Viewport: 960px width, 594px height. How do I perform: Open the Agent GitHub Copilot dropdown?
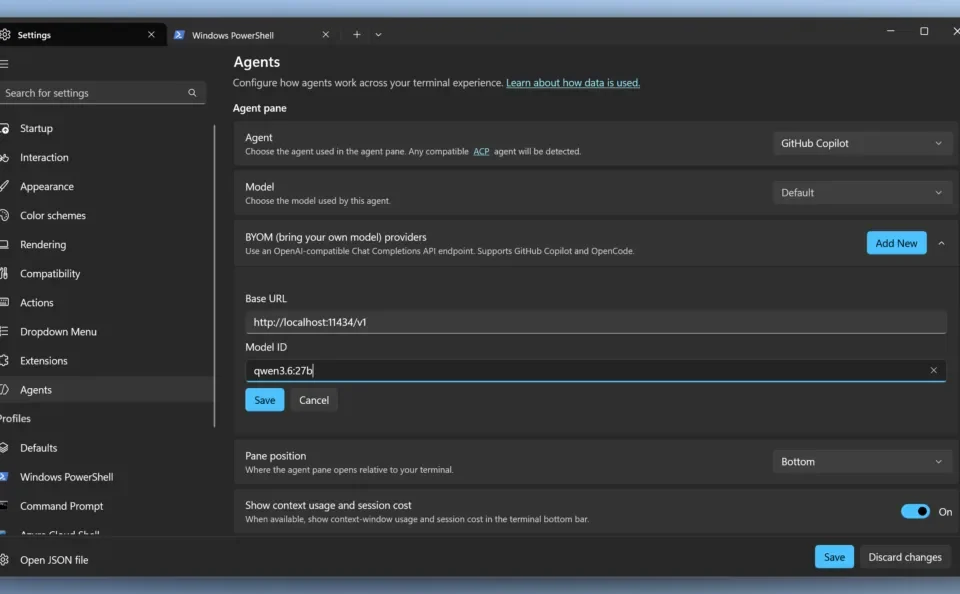click(x=862, y=143)
